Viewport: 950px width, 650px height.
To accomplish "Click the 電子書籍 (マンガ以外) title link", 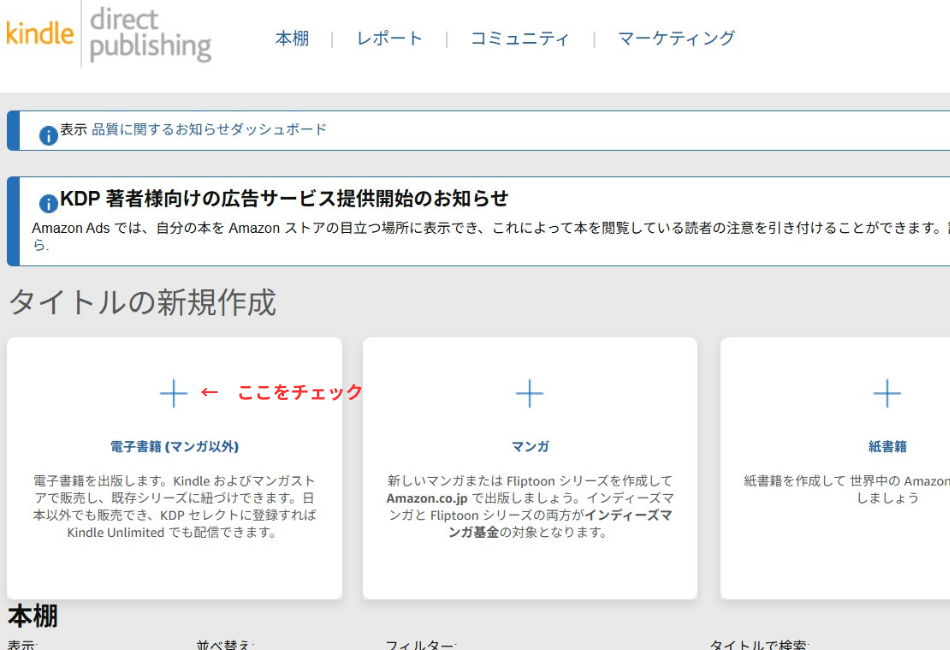I will (x=172, y=446).
